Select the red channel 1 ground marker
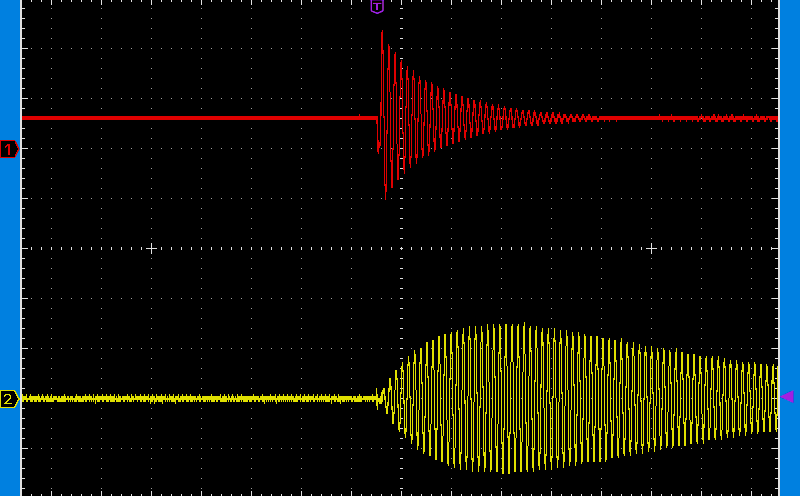800x496 pixels. [x=9, y=149]
